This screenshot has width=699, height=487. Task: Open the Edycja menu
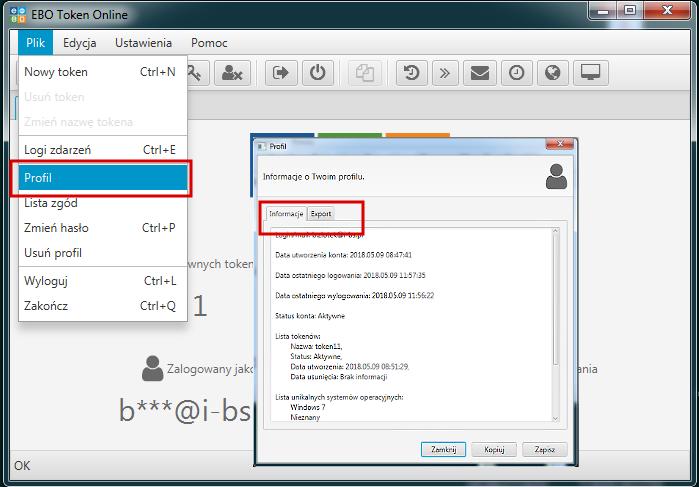[80, 43]
